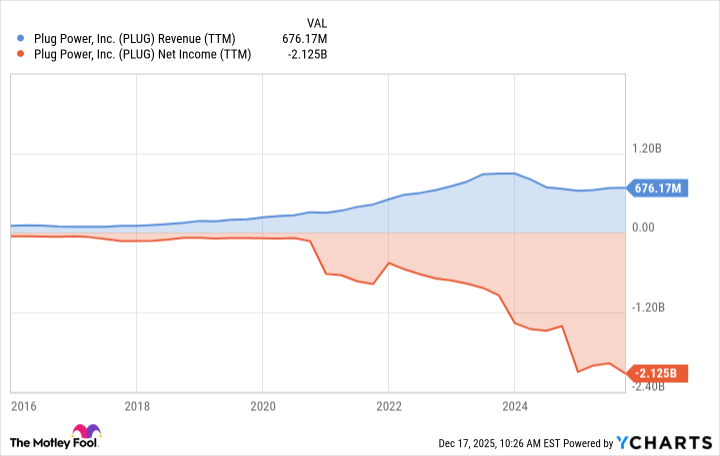This screenshot has height=456, width=720.
Task: Click the 2018 x-axis label
Action: tap(137, 407)
